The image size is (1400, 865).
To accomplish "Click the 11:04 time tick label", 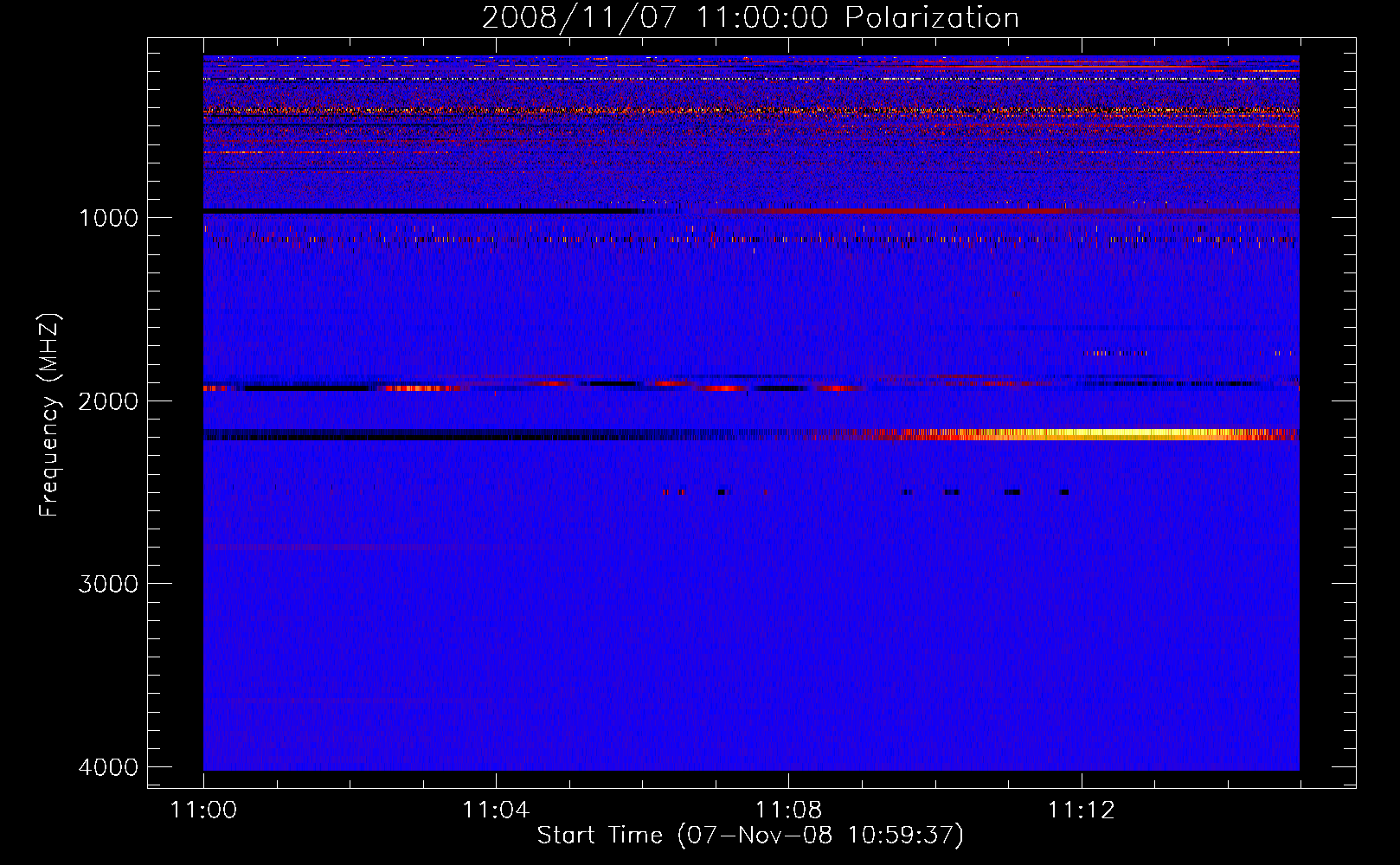I will 496,811.
